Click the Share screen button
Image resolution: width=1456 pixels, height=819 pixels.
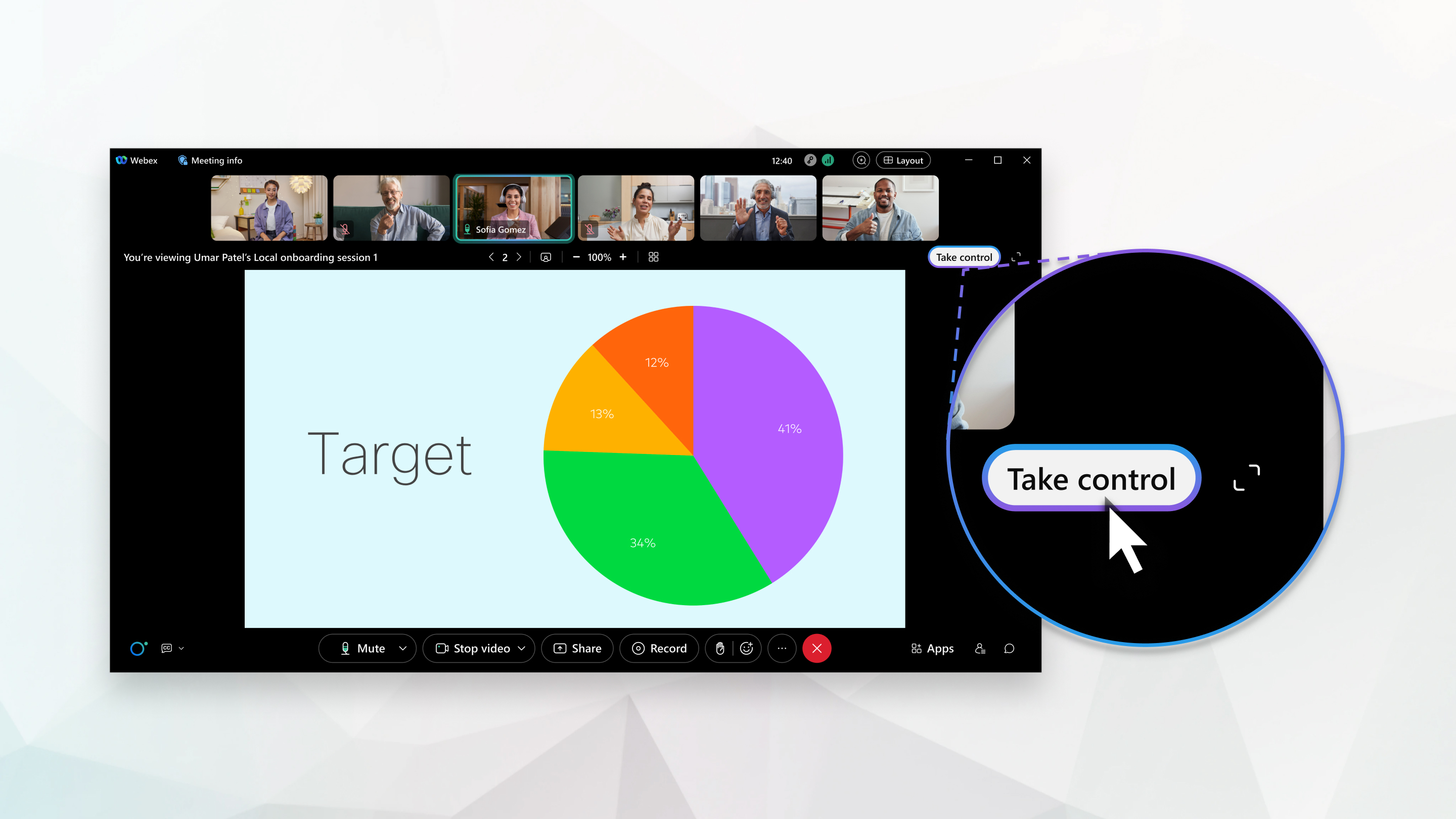point(578,648)
